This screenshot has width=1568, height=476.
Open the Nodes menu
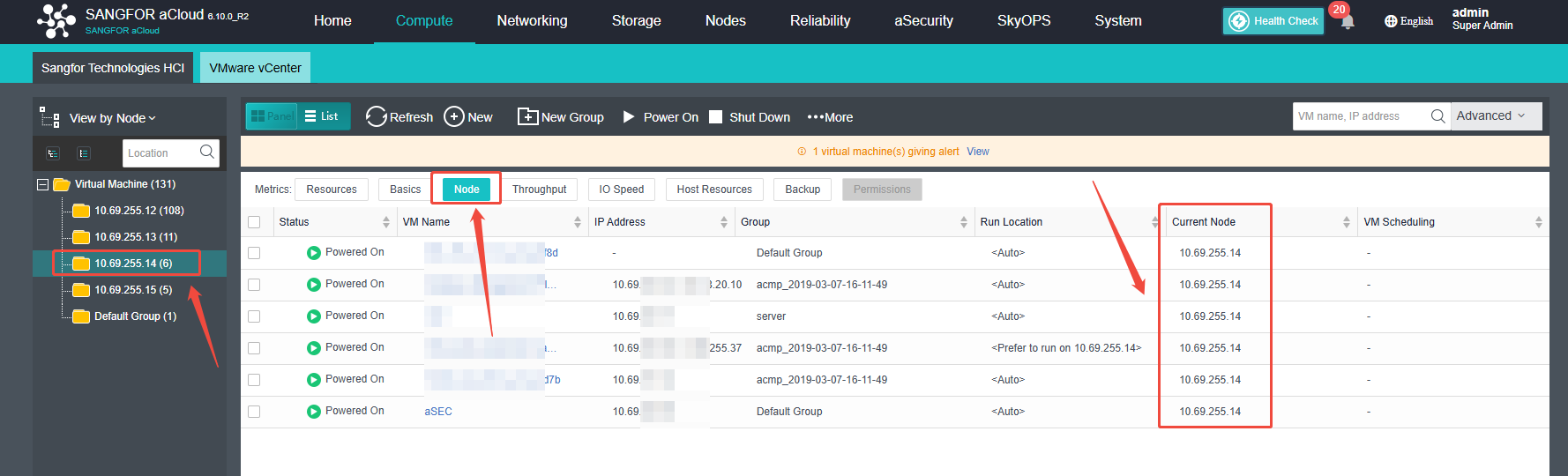click(x=725, y=21)
